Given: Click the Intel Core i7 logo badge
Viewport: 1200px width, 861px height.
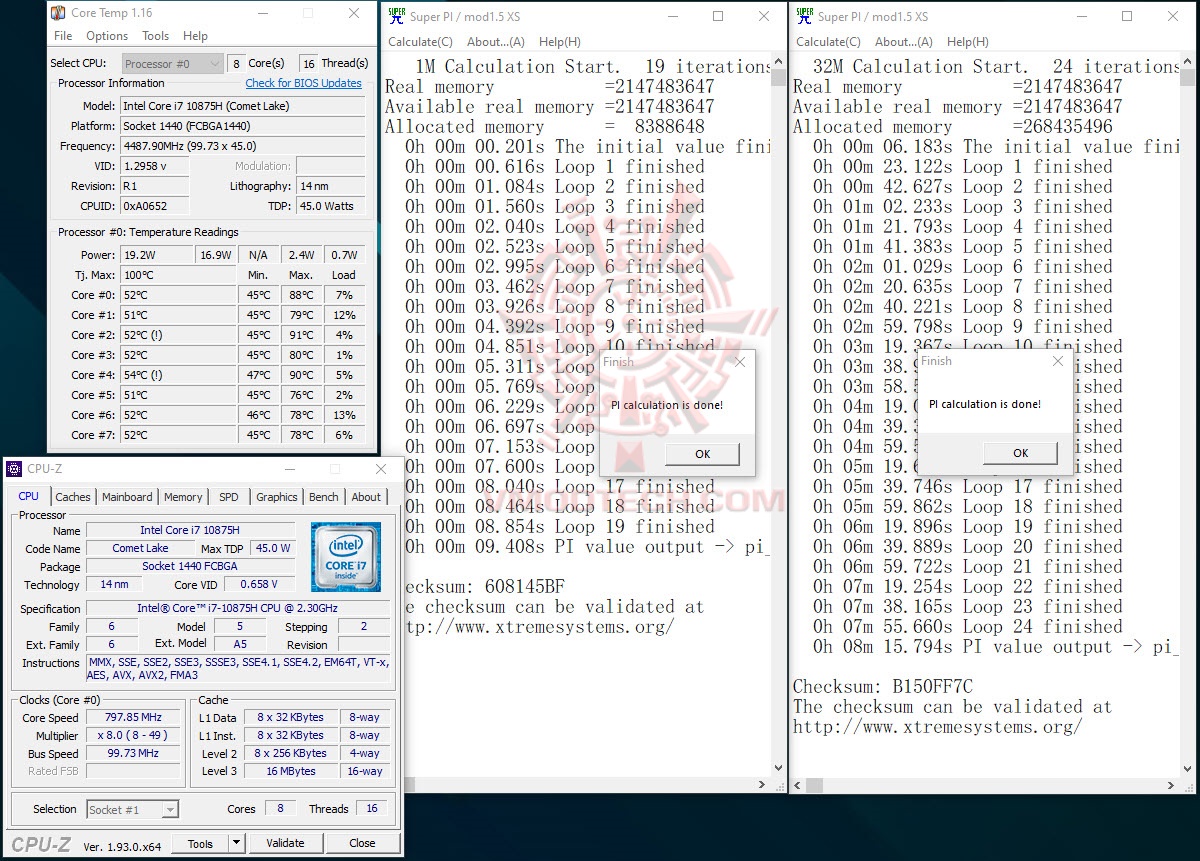Looking at the screenshot, I should pos(346,556).
